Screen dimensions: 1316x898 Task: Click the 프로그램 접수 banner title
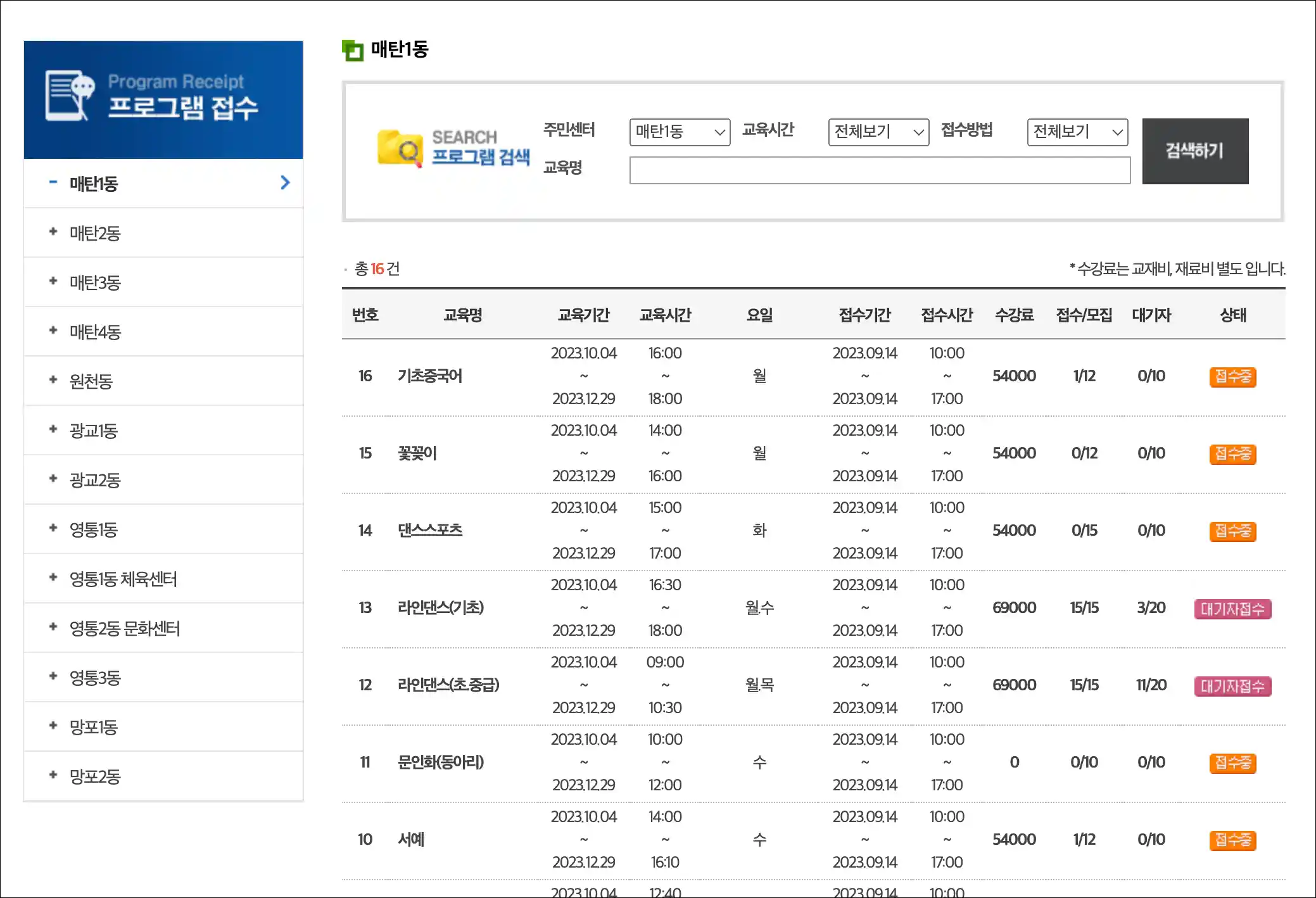[x=183, y=108]
